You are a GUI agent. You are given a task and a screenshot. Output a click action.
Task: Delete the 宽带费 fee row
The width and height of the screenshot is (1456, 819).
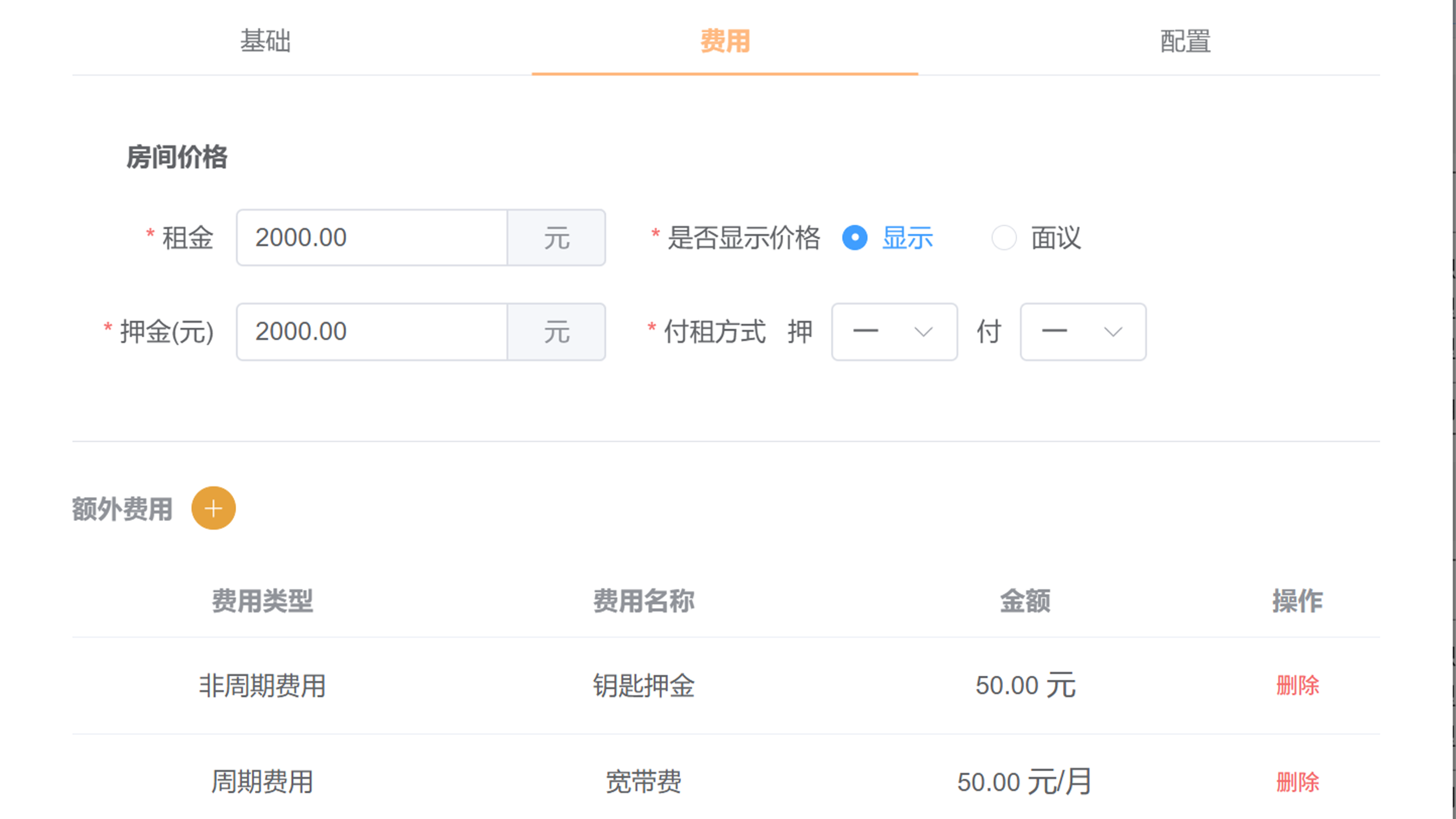(1297, 782)
